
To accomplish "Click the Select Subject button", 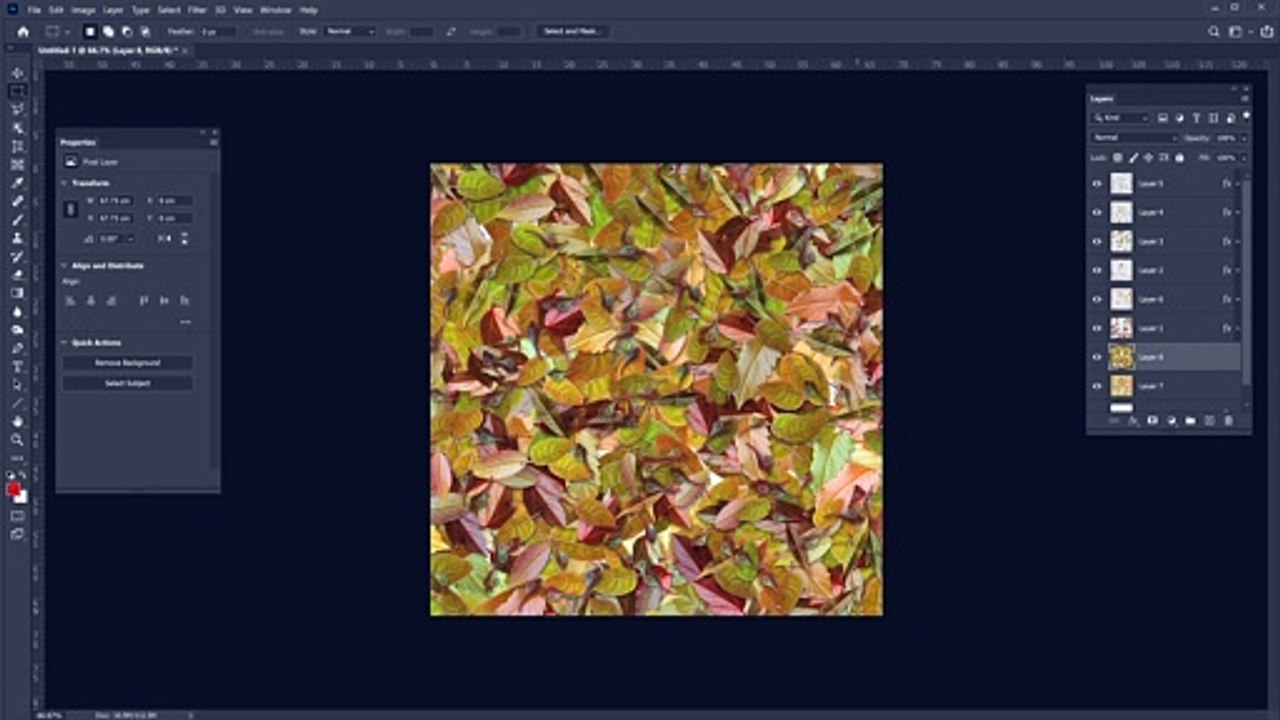I will [128, 383].
